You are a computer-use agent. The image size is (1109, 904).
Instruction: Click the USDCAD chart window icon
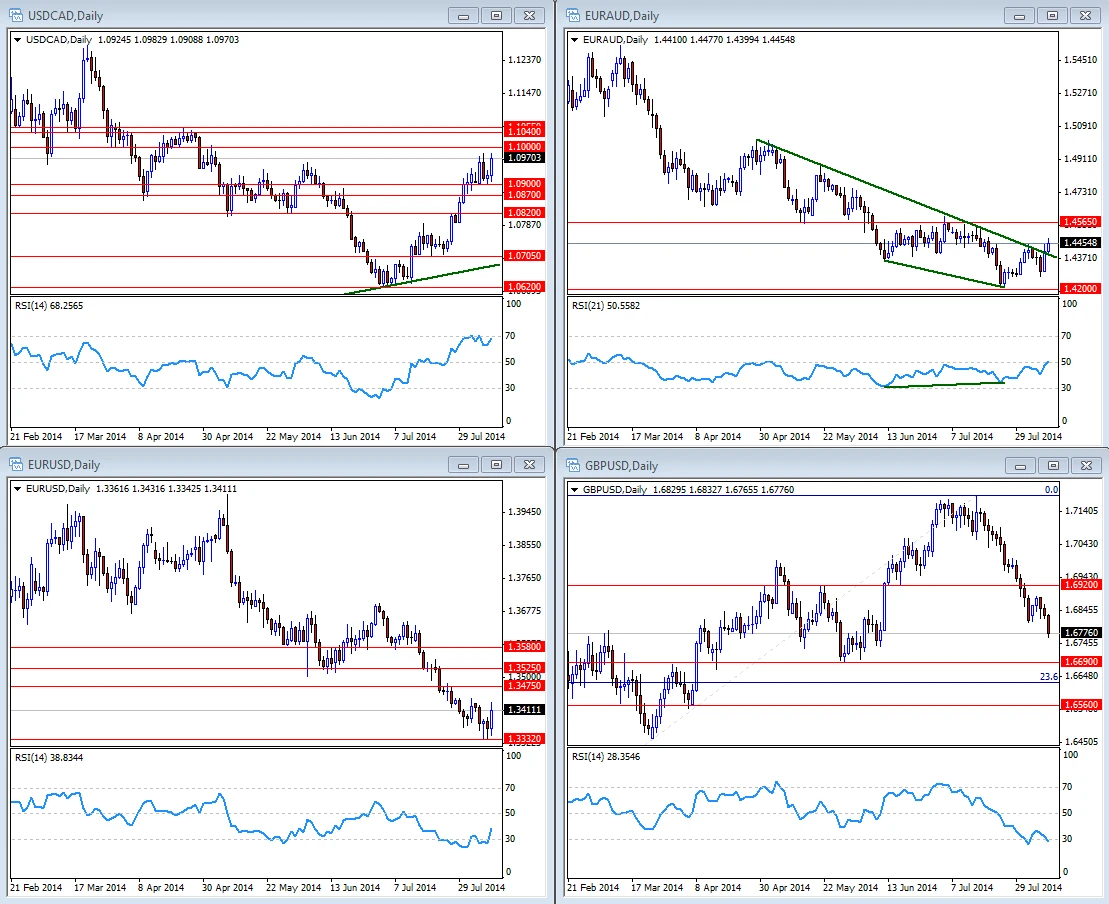tap(16, 15)
